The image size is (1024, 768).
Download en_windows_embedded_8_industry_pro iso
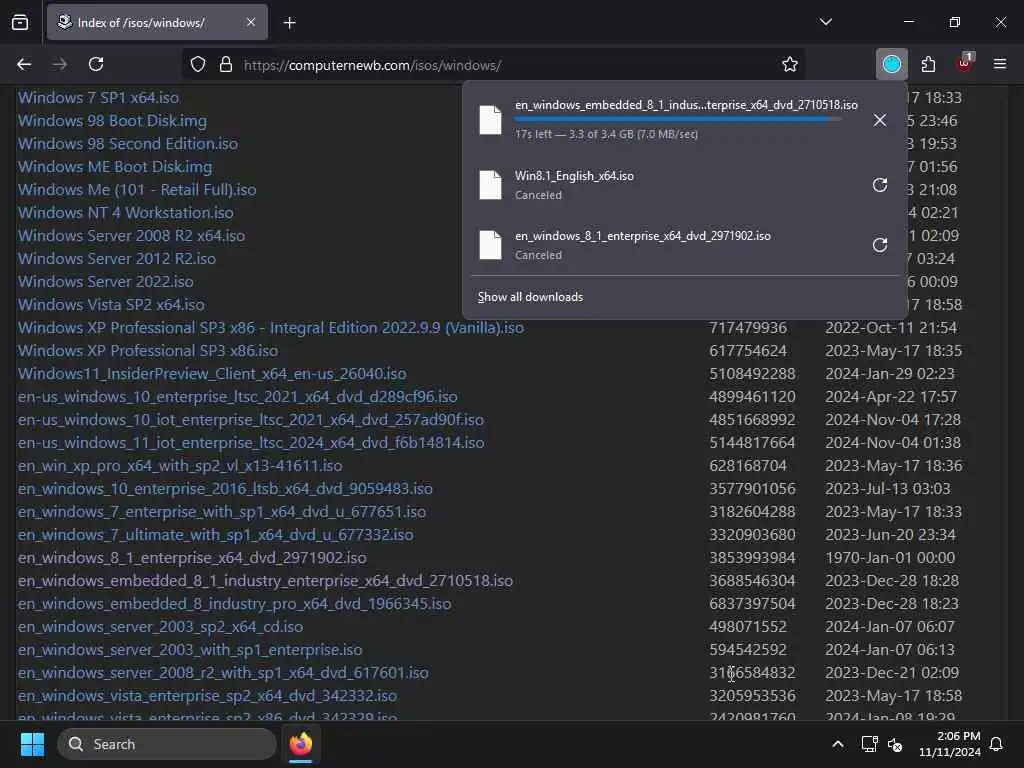[234, 603]
